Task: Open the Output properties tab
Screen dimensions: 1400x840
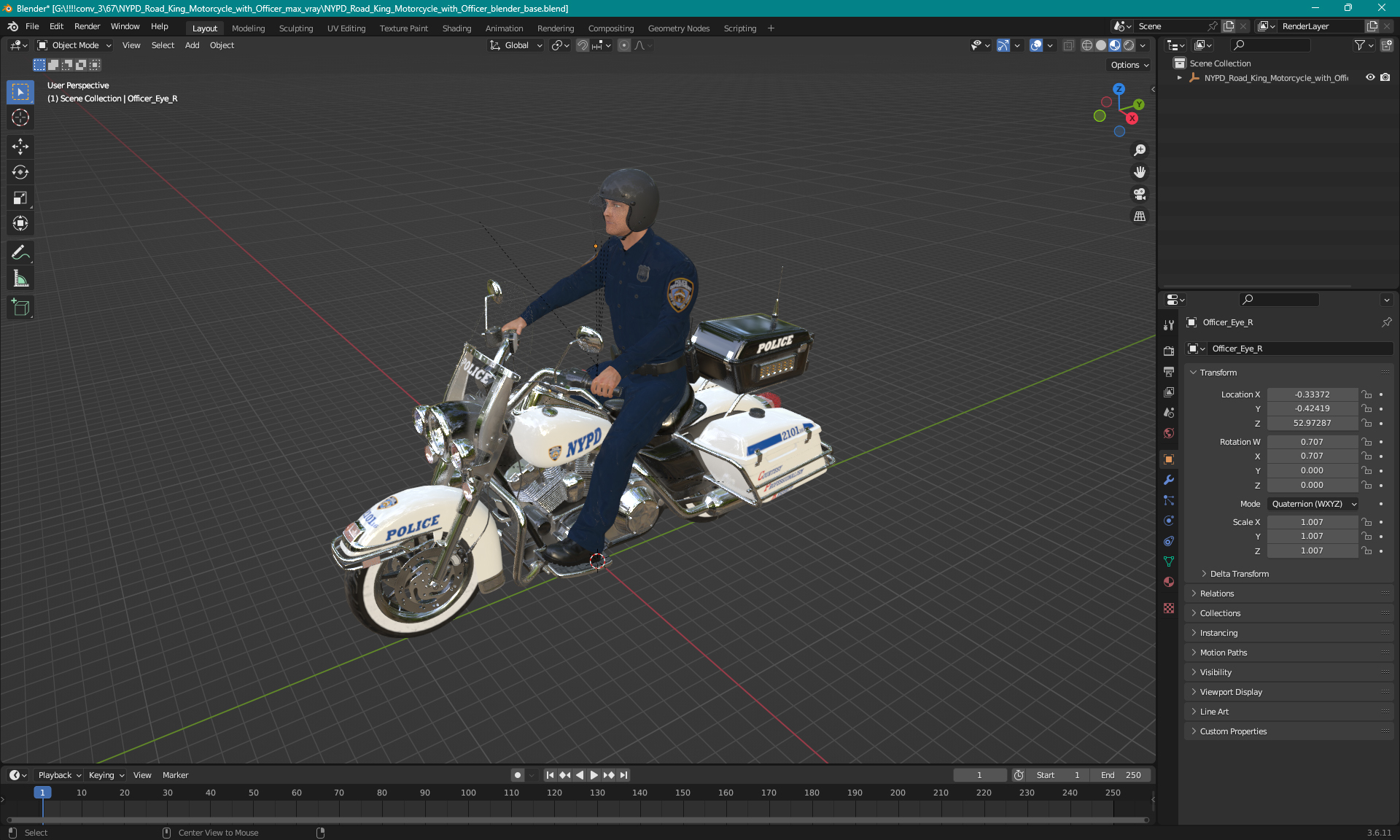Action: (1169, 371)
